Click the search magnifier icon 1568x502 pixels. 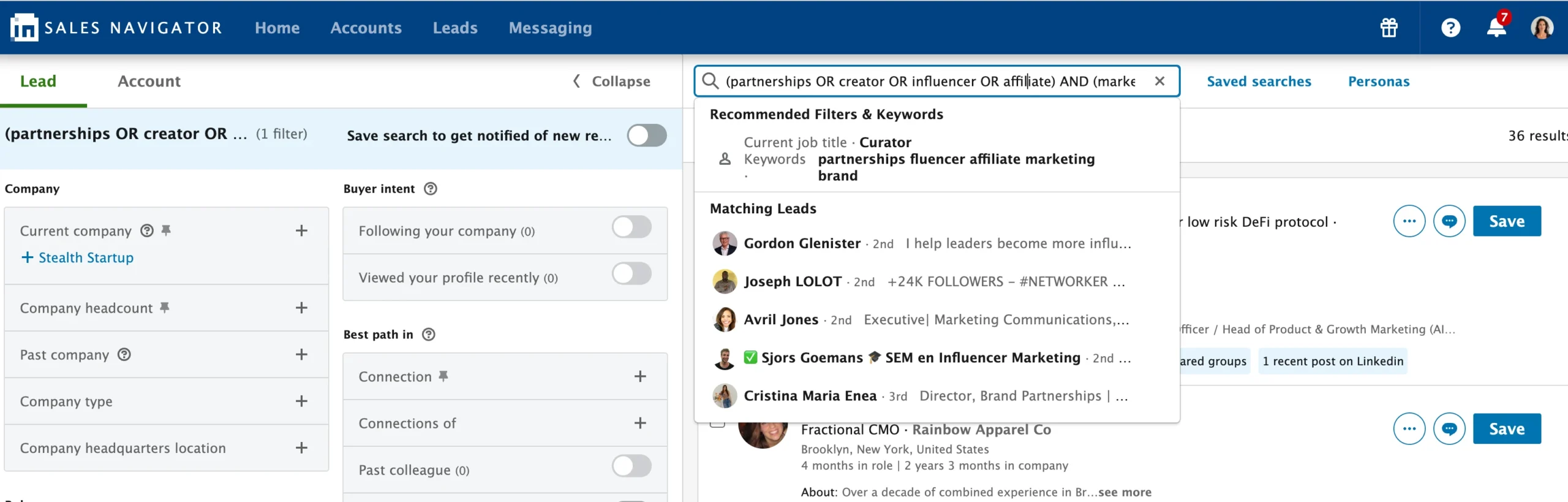710,81
